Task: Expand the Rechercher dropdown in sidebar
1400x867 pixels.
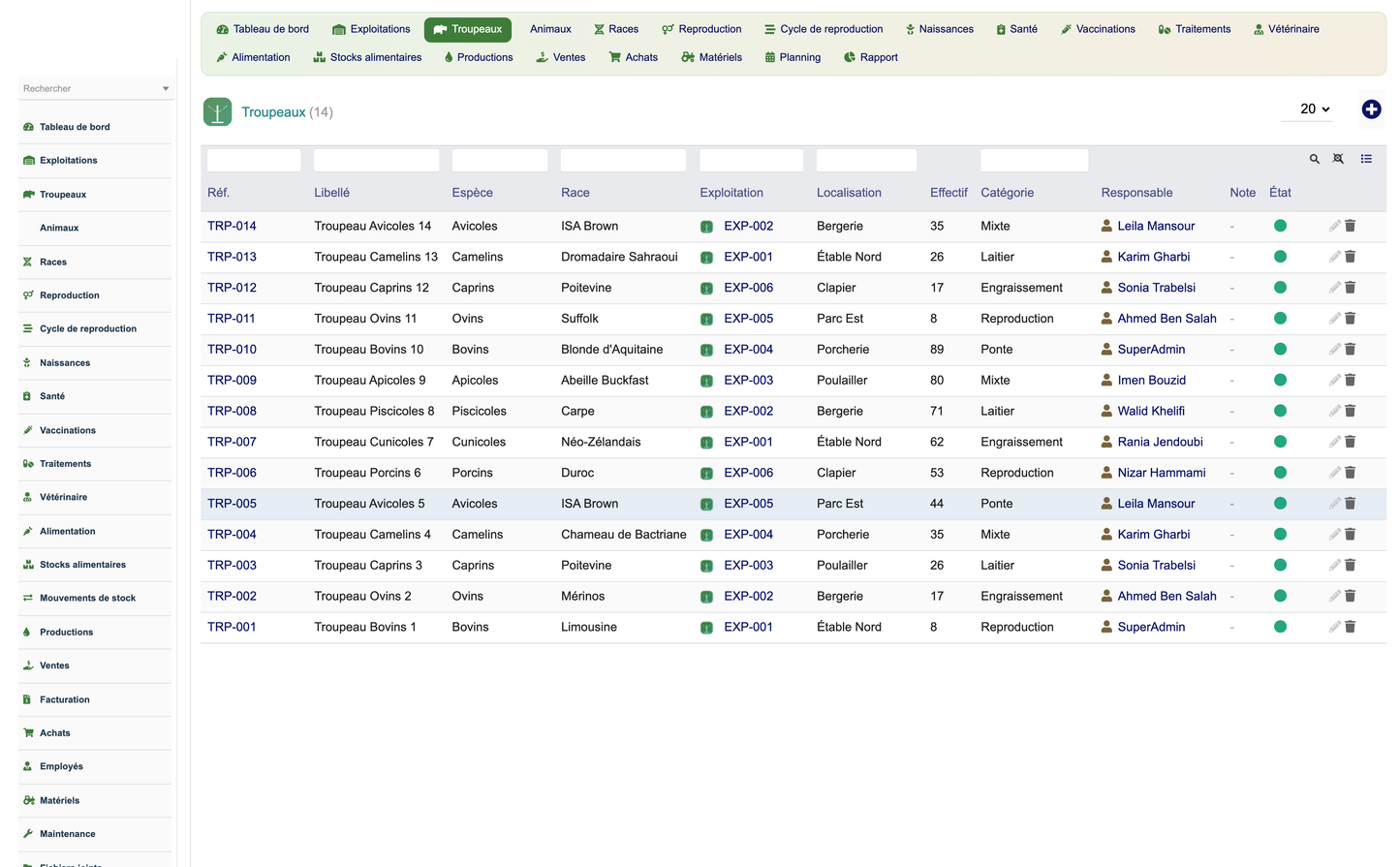Action: coord(95,88)
